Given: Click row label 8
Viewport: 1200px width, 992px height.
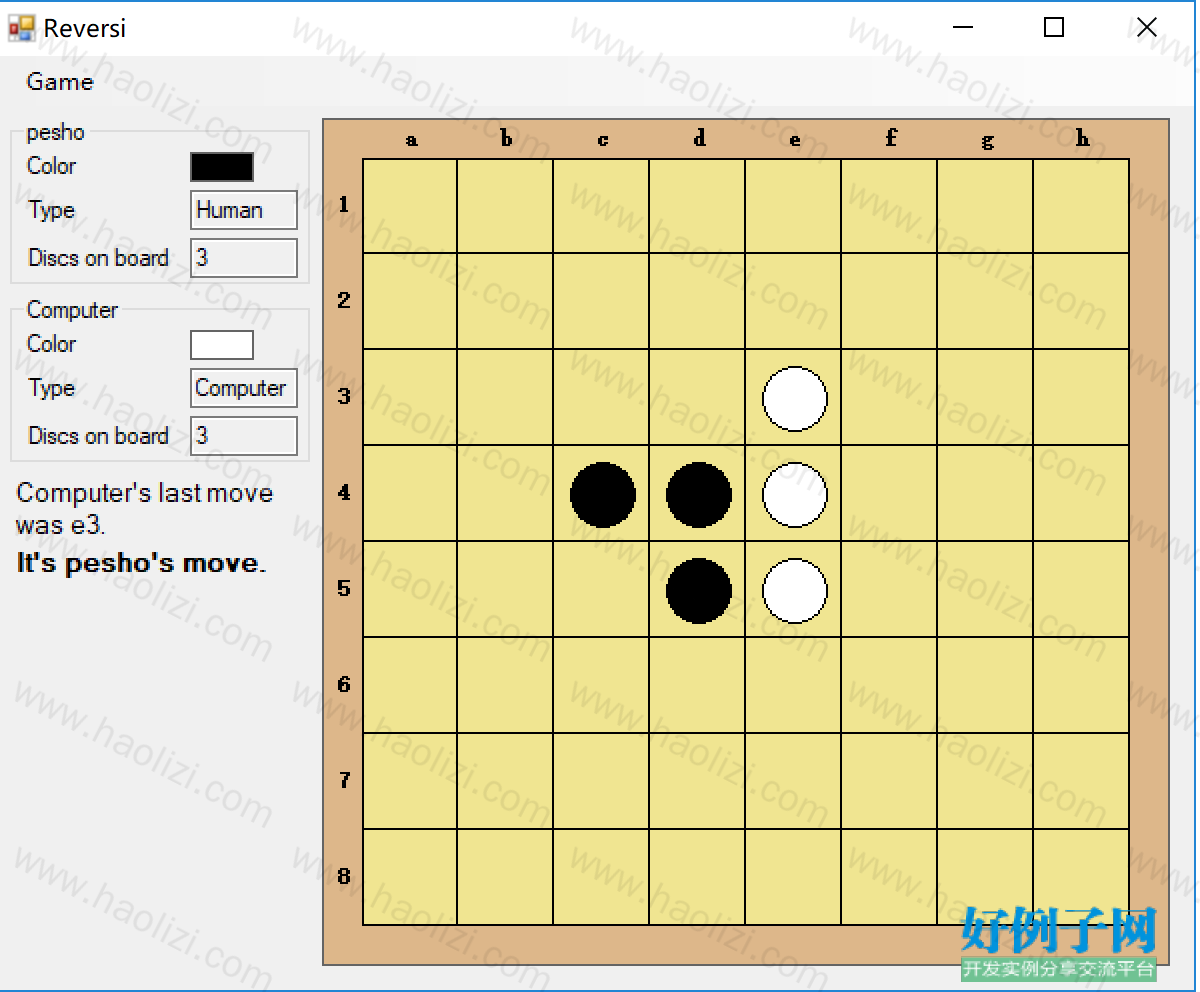Looking at the screenshot, I should point(344,876).
